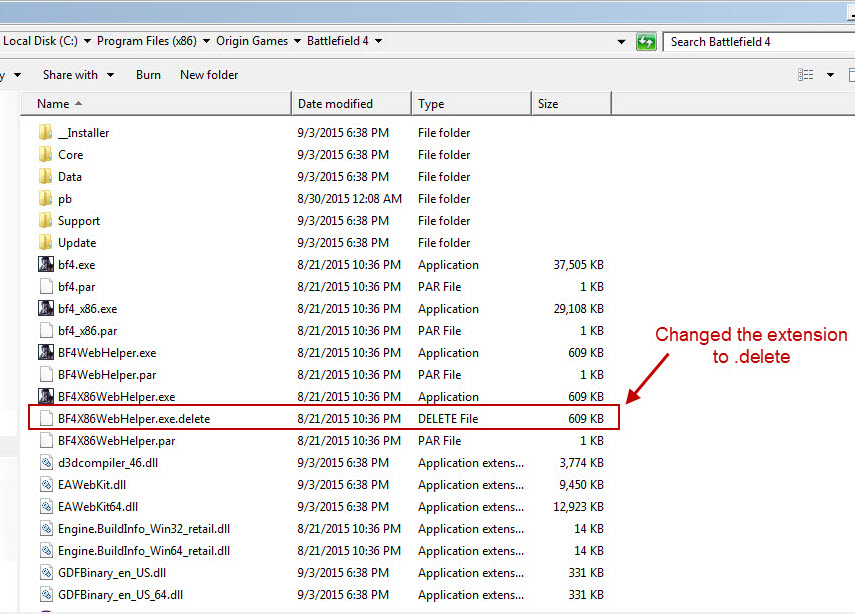Screen dimensions: 855x614
Task: Select the bf4_x86.exe application icon
Action: (46, 309)
